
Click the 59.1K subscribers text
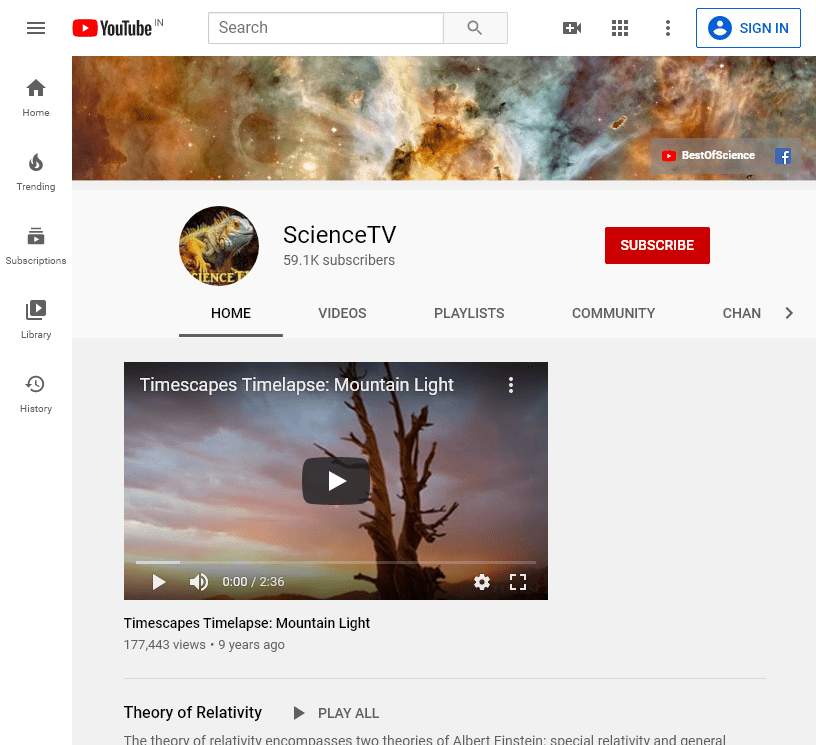pyautogui.click(x=339, y=260)
